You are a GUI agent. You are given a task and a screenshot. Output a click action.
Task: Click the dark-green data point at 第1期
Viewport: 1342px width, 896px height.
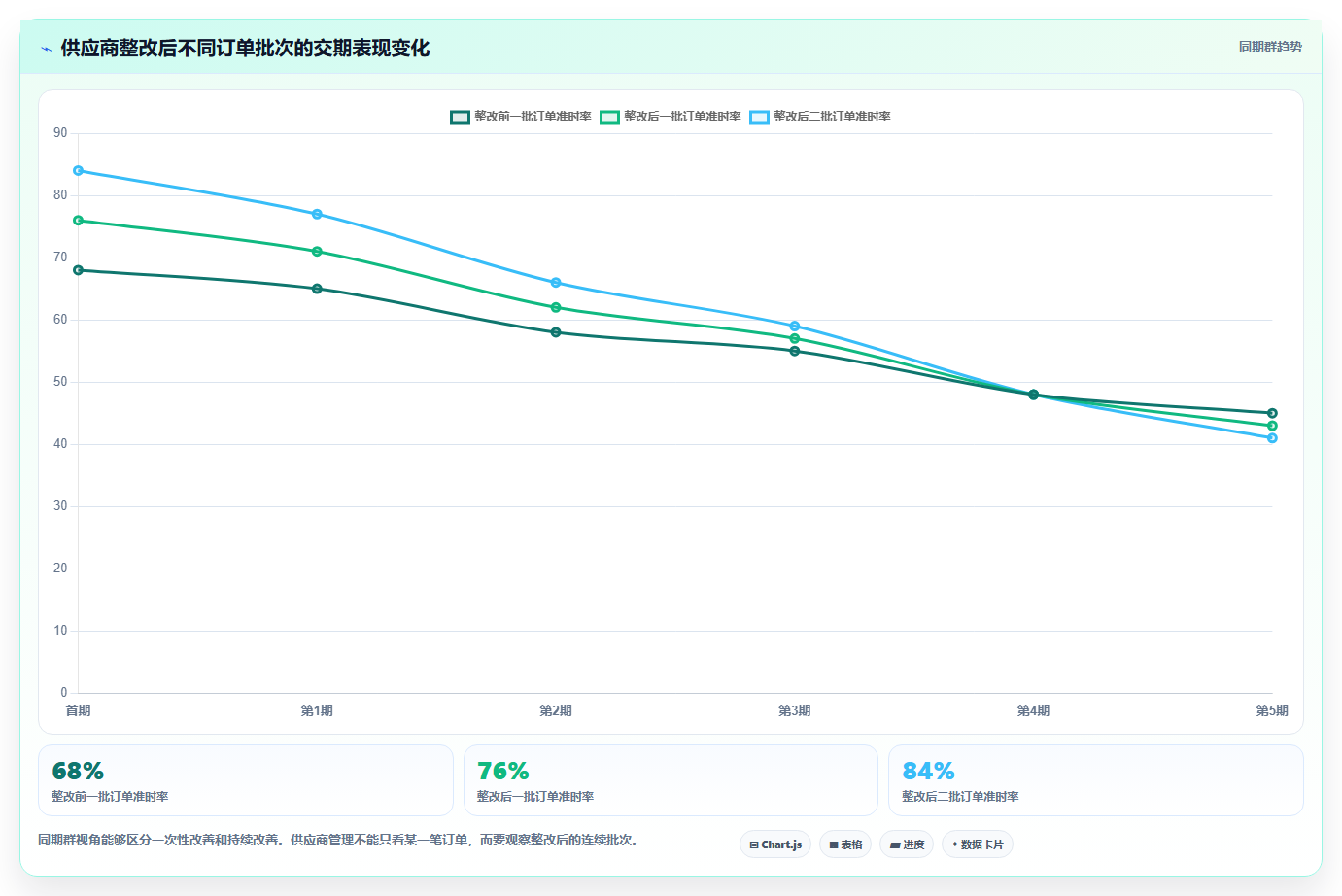pyautogui.click(x=317, y=289)
